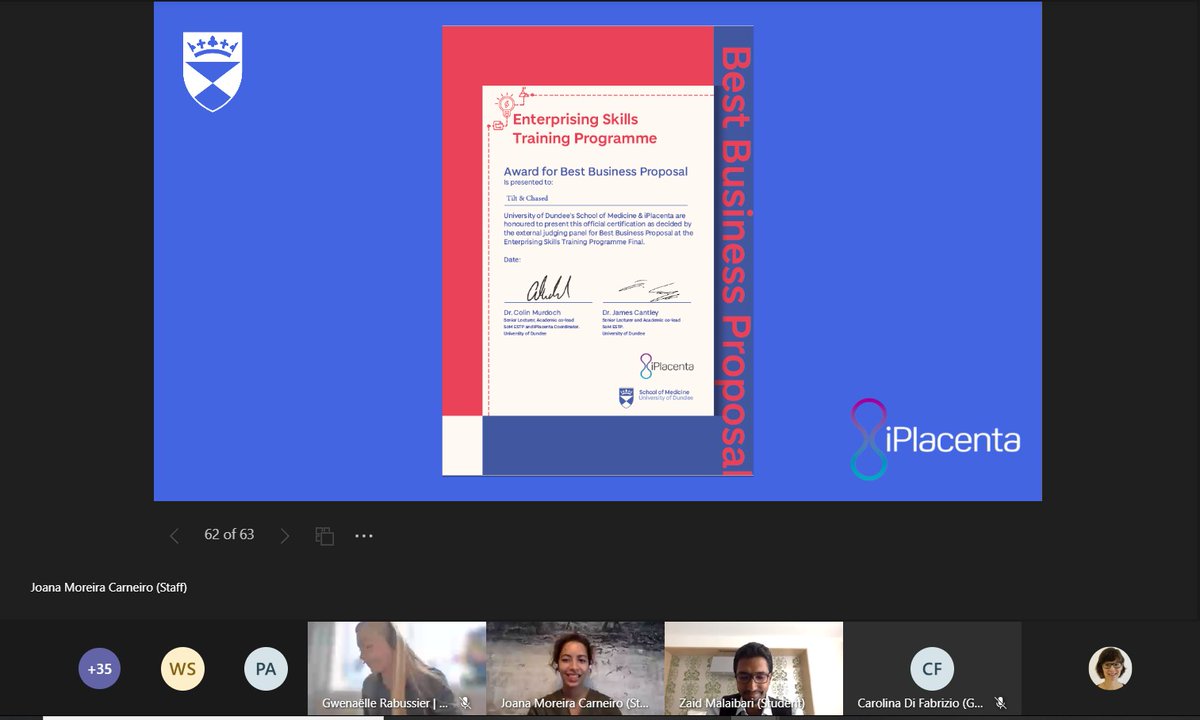Viewport: 1200px width, 720px height.
Task: Click the muted mic icon on Carolina's tile
Action: pos(1000,704)
